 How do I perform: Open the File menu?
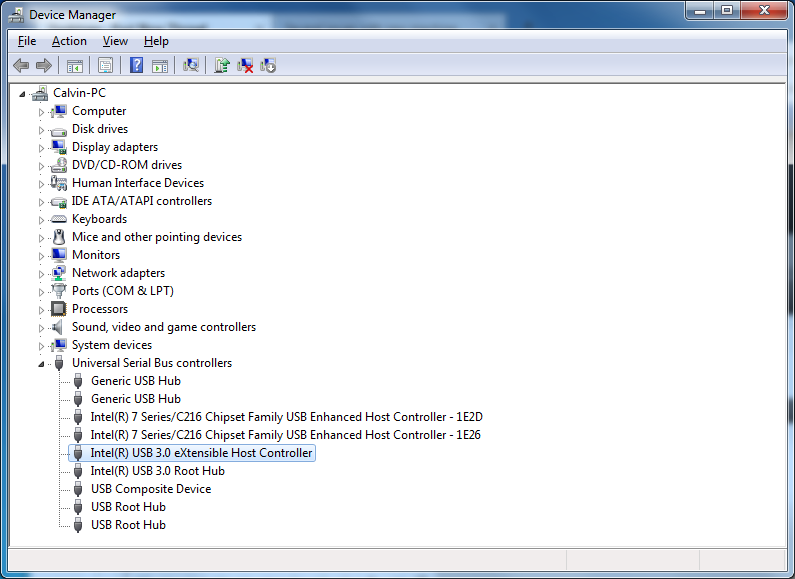27,41
